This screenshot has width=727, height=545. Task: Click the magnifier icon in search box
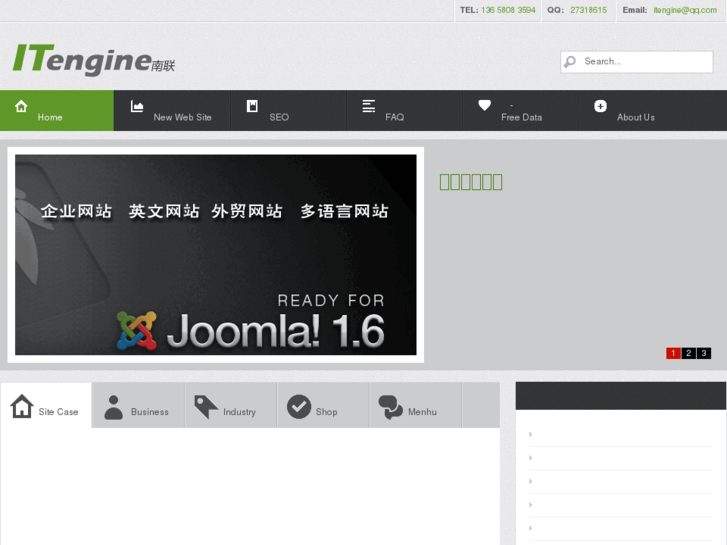coord(570,62)
